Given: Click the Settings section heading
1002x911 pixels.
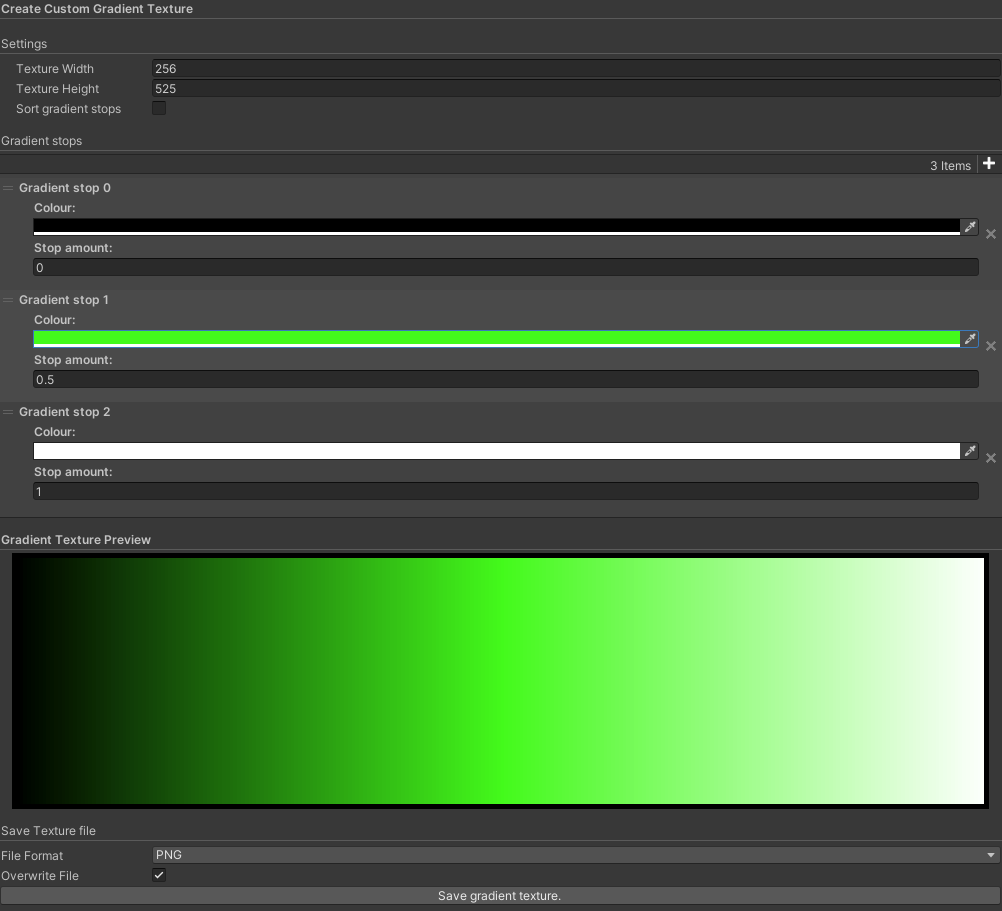Looking at the screenshot, I should click(x=24, y=43).
